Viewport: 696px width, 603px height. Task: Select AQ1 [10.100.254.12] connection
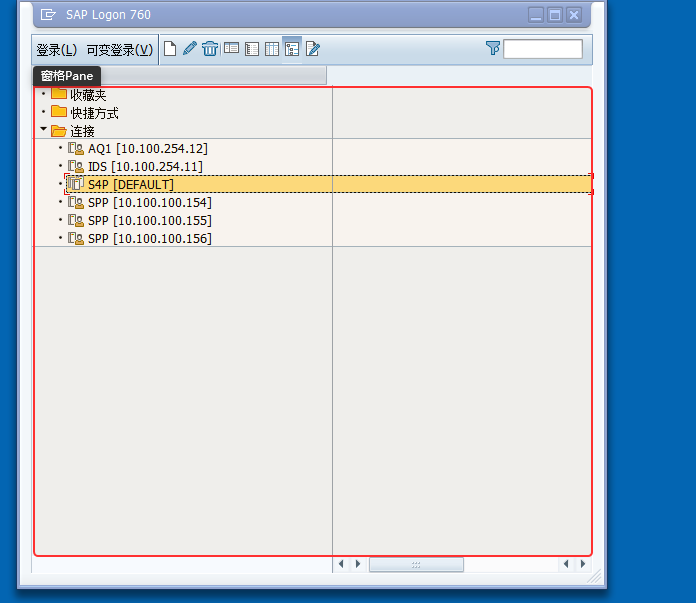(x=148, y=149)
